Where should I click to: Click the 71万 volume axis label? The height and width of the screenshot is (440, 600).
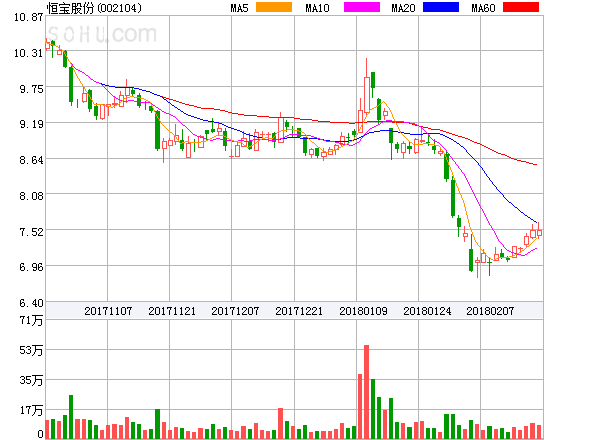point(31,320)
